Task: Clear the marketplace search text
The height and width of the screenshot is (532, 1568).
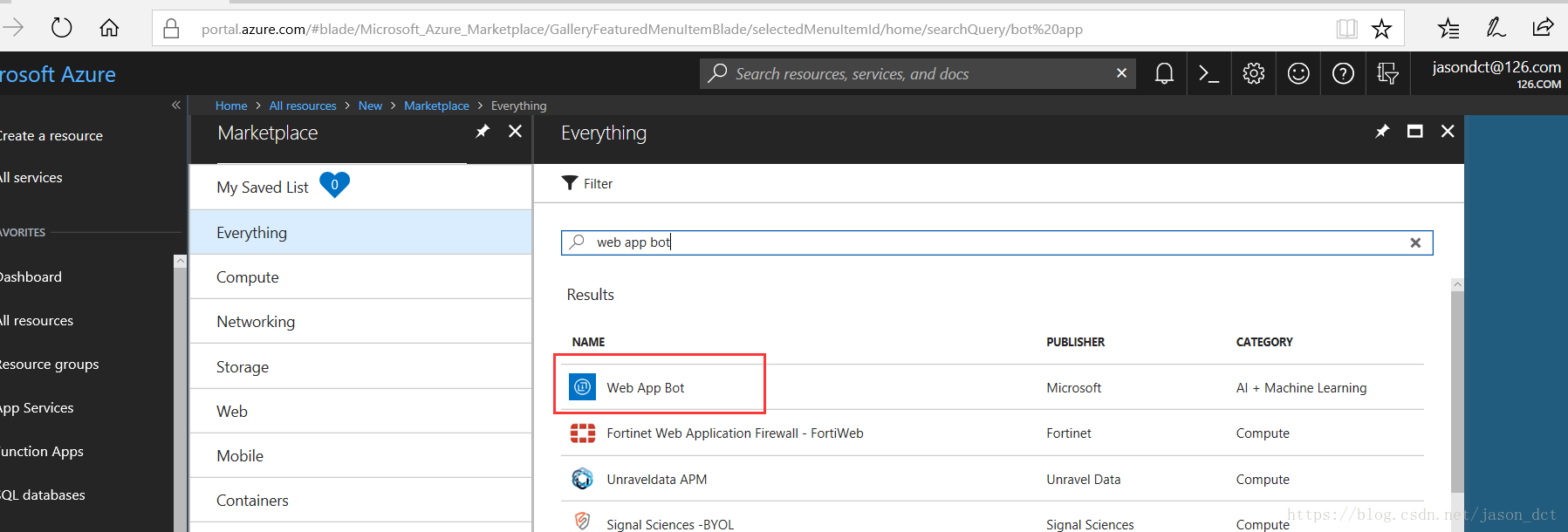Action: coord(1415,242)
